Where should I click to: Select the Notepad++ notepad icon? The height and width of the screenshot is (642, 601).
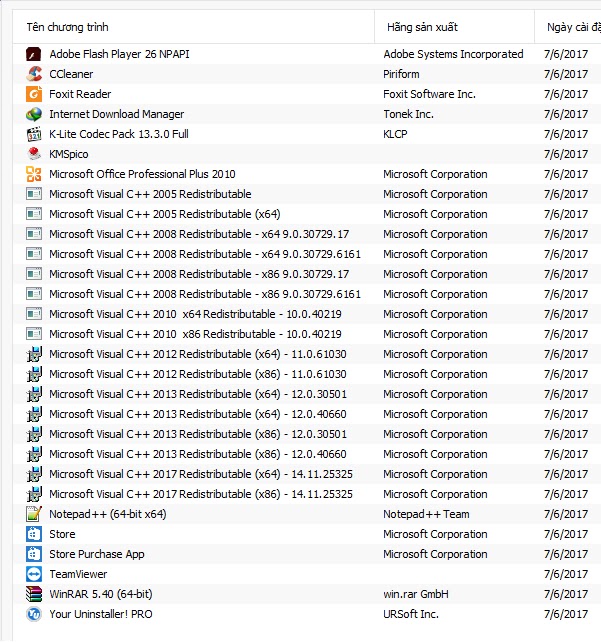pyautogui.click(x=34, y=514)
